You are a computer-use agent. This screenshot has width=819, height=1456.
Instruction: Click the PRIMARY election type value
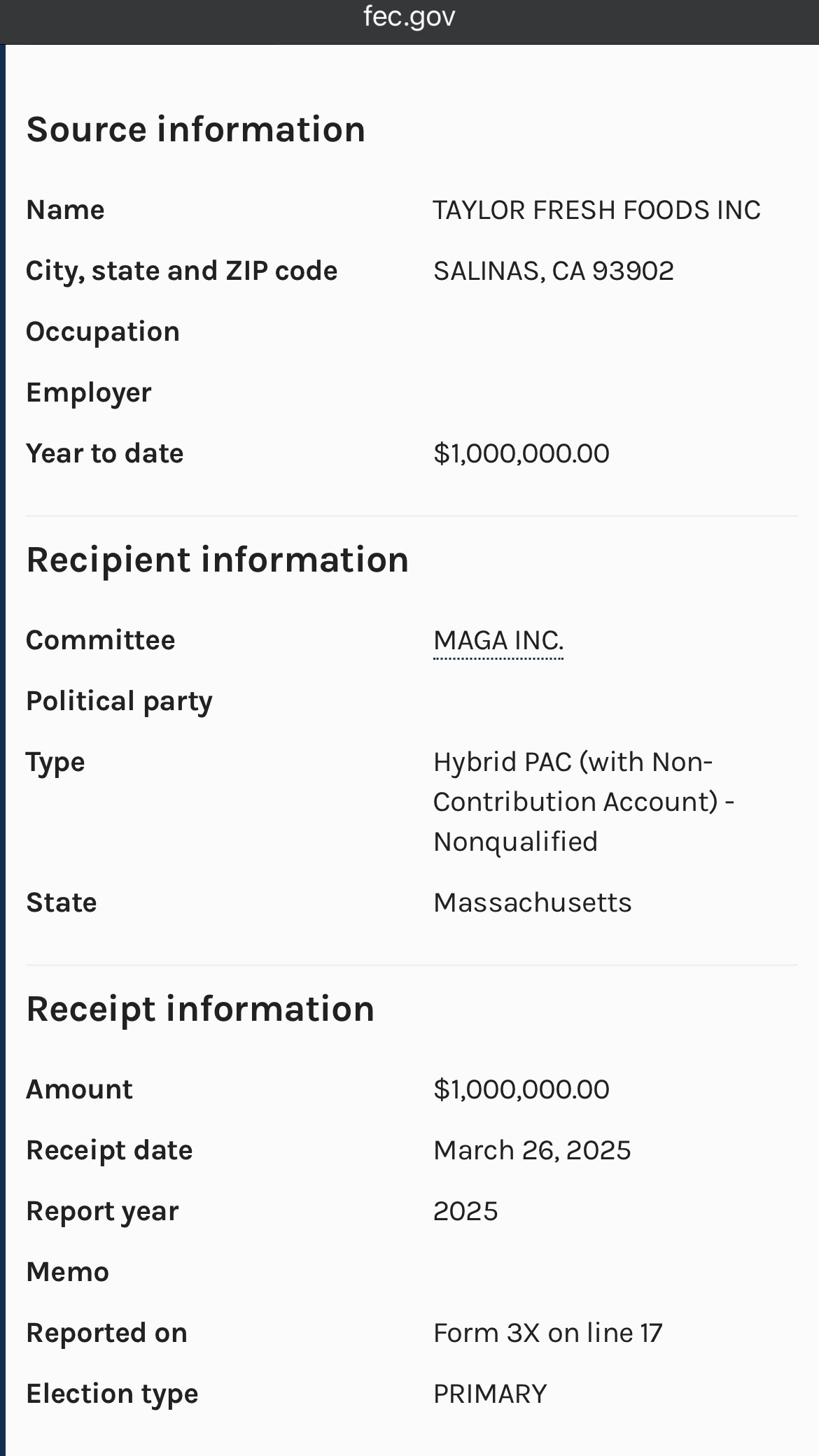(490, 1394)
